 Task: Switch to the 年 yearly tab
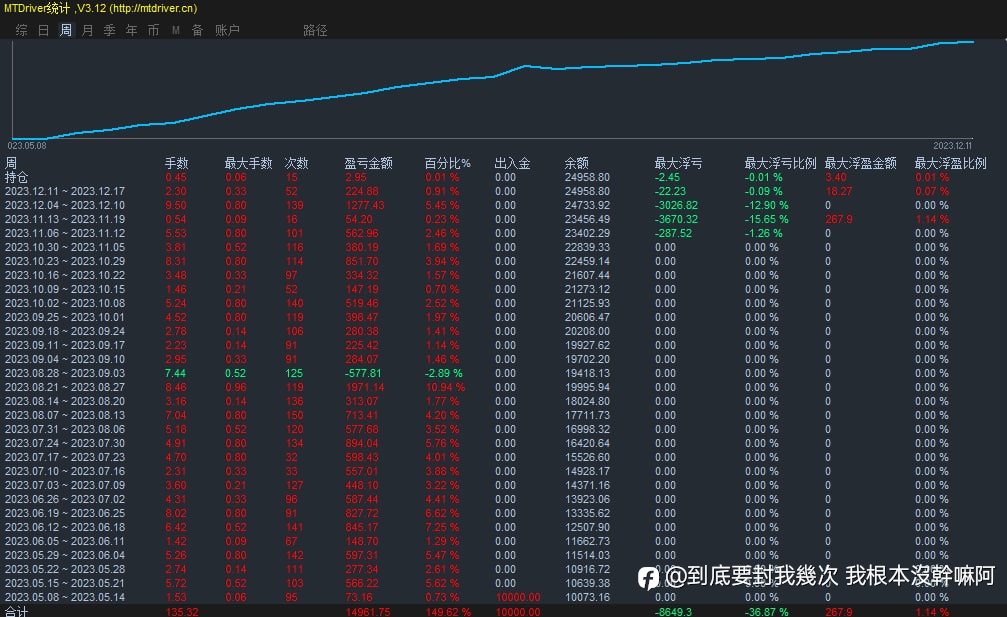132,30
